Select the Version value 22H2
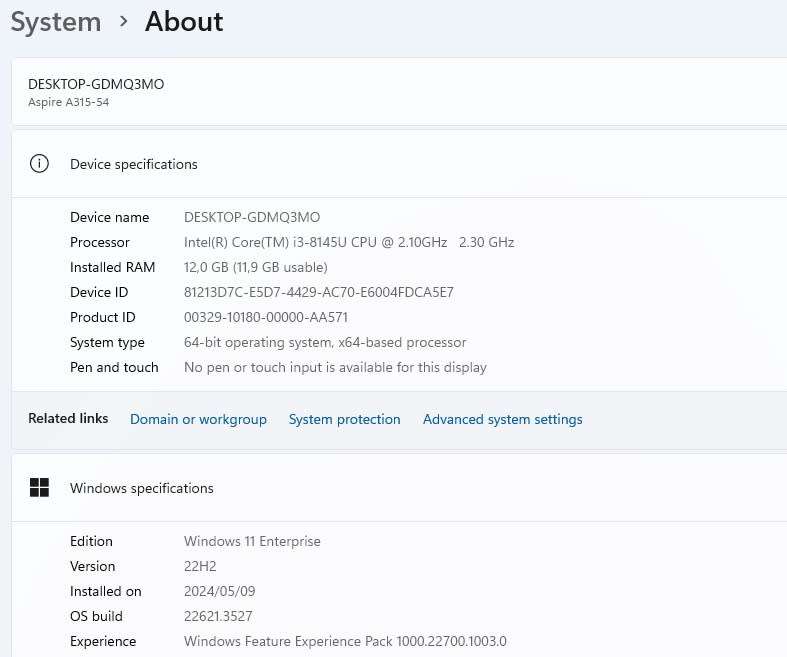 pos(200,567)
